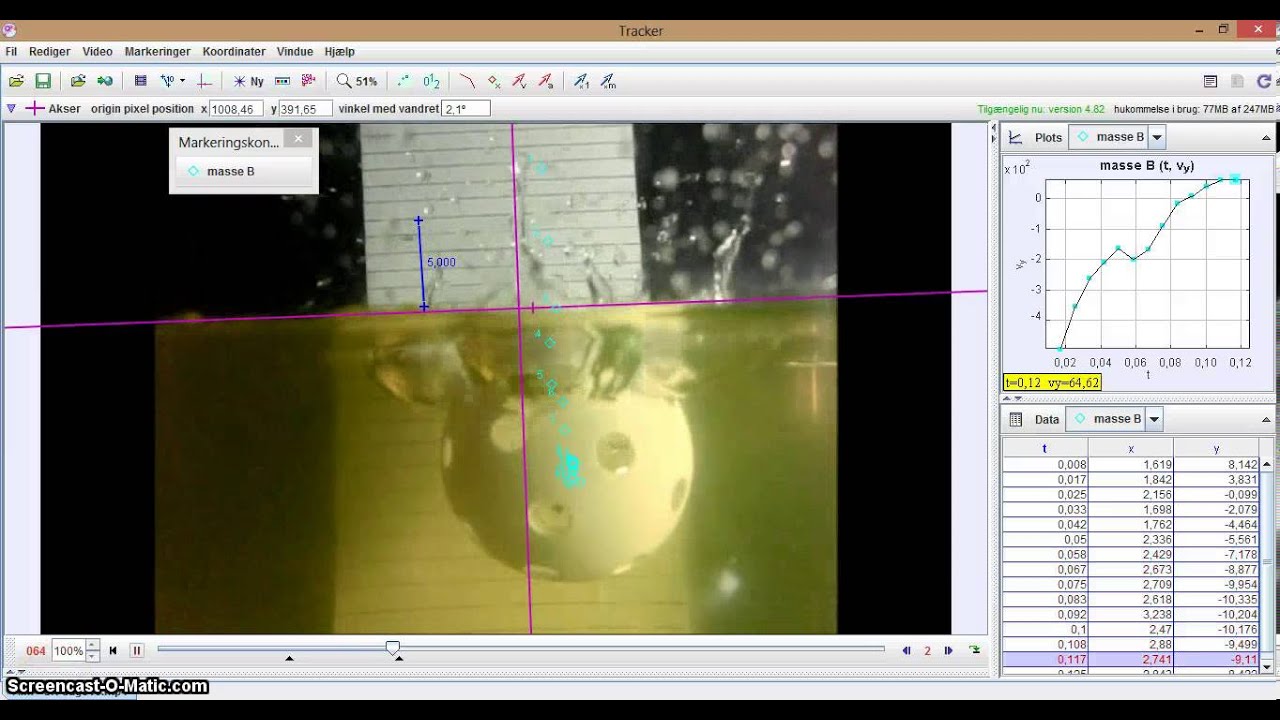The image size is (1280, 720).
Task: Click the end frame marker triangle below the slider
Action: point(399,658)
